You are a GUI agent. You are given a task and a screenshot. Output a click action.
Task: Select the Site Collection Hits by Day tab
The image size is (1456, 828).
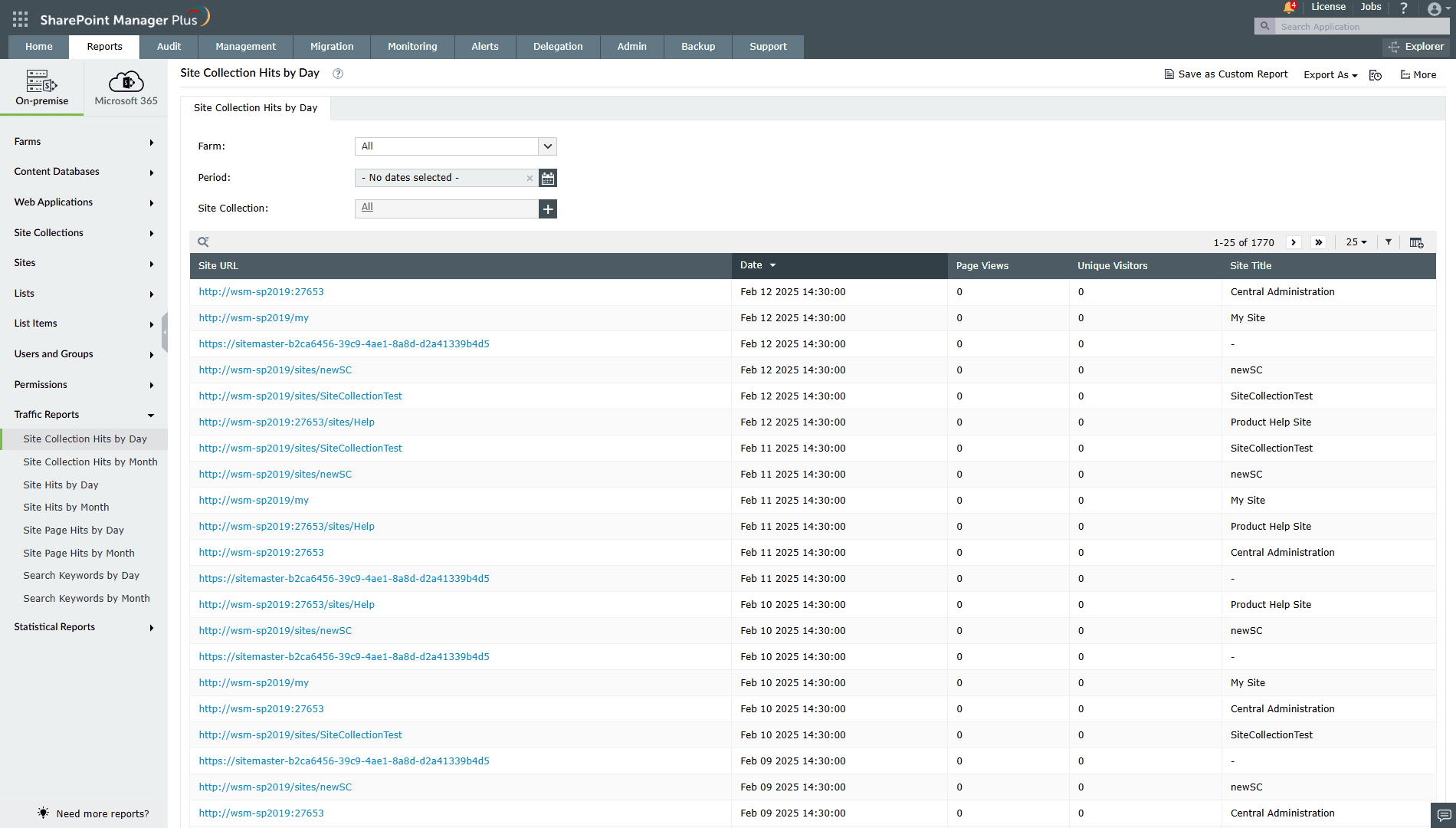(255, 108)
